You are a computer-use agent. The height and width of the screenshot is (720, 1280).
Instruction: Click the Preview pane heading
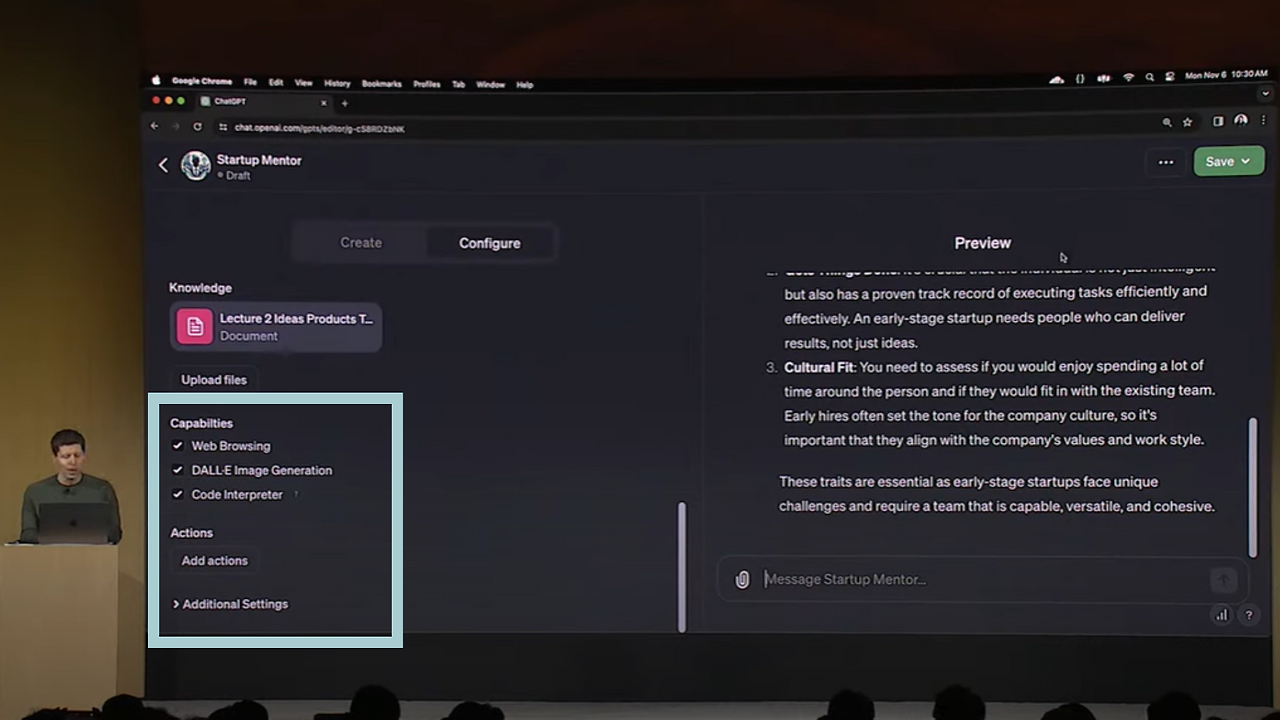point(983,243)
